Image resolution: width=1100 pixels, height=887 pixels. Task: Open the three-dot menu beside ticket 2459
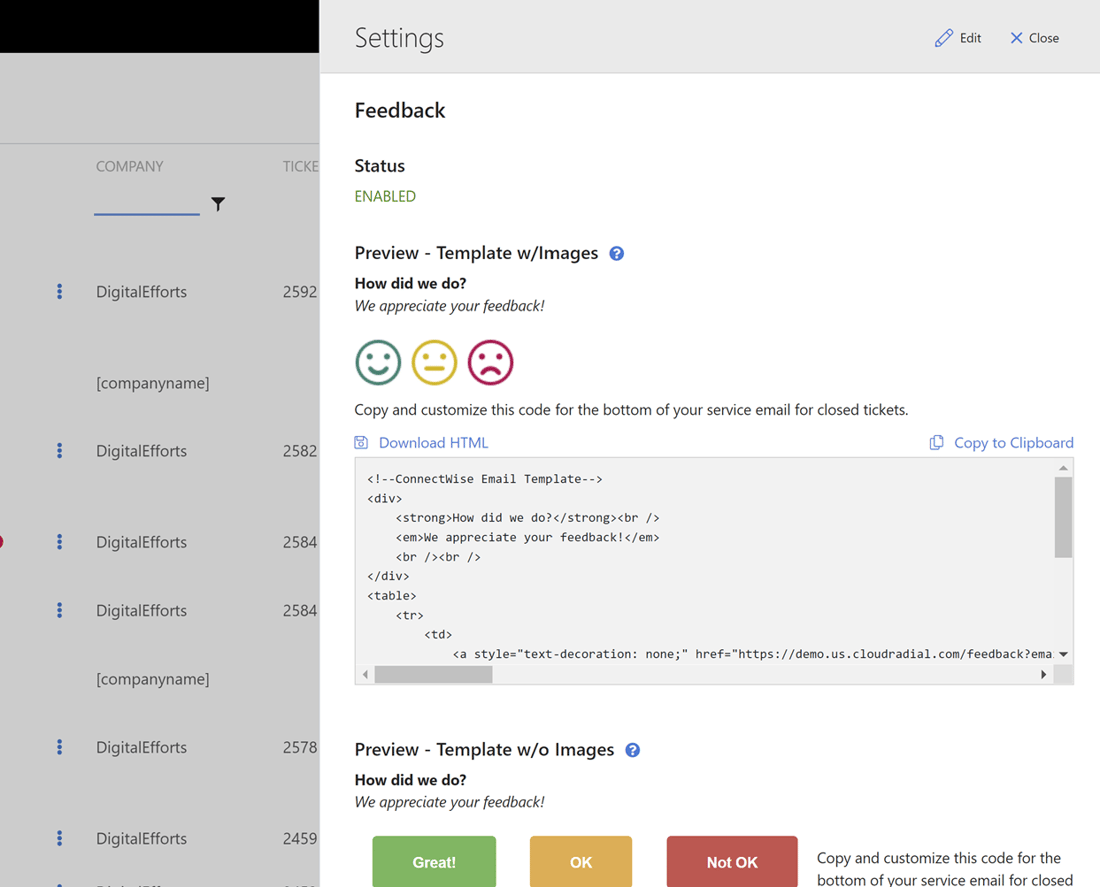pos(59,838)
